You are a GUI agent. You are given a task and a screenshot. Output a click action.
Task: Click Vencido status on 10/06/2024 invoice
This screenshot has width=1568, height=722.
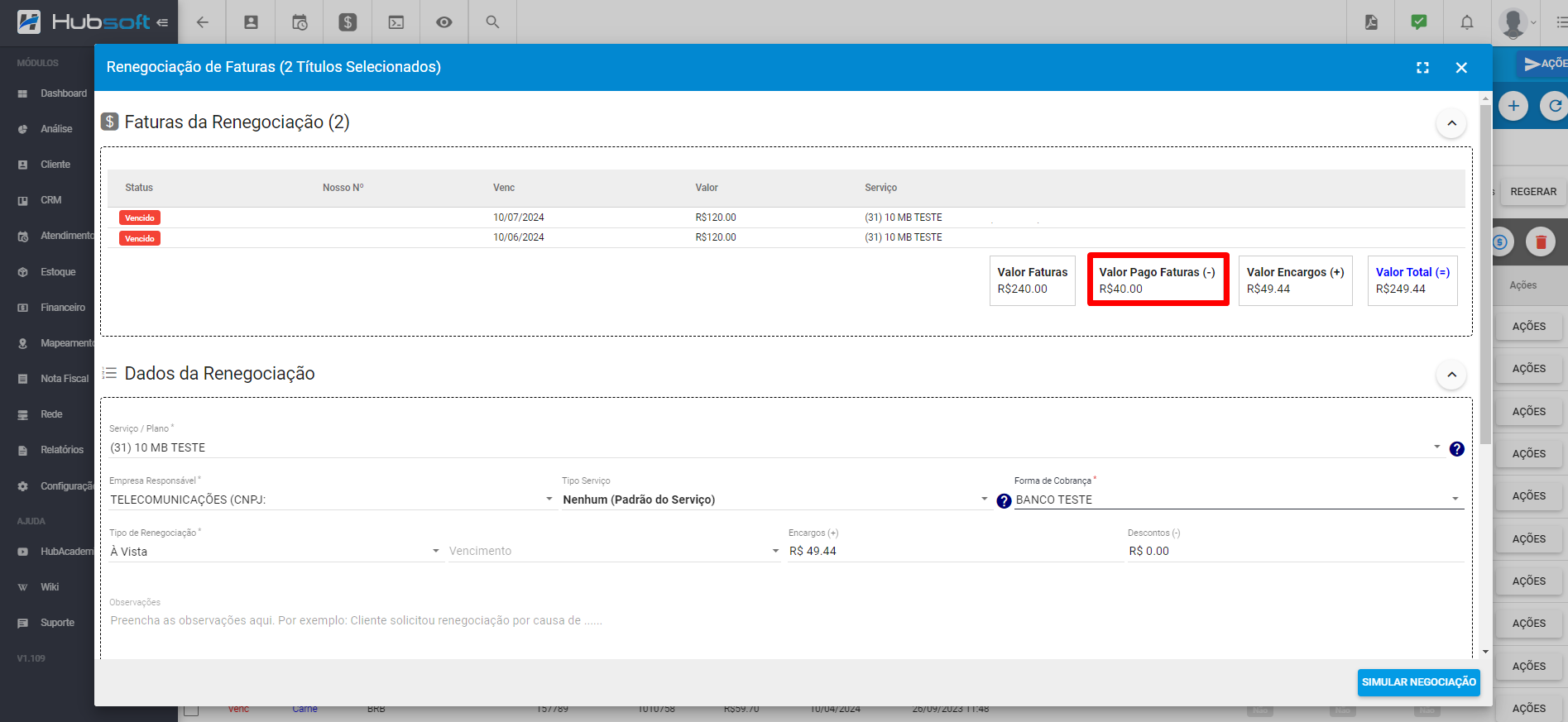tap(140, 238)
